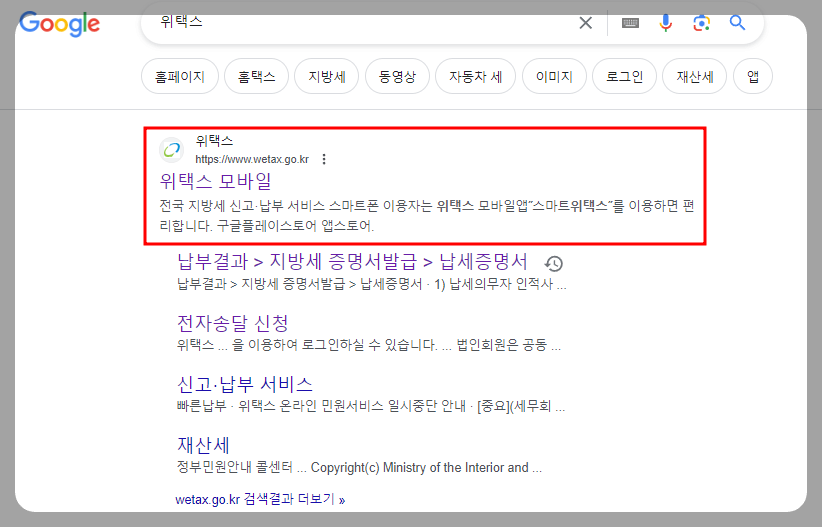Open the on-screen keyboard input tool

coord(630,23)
